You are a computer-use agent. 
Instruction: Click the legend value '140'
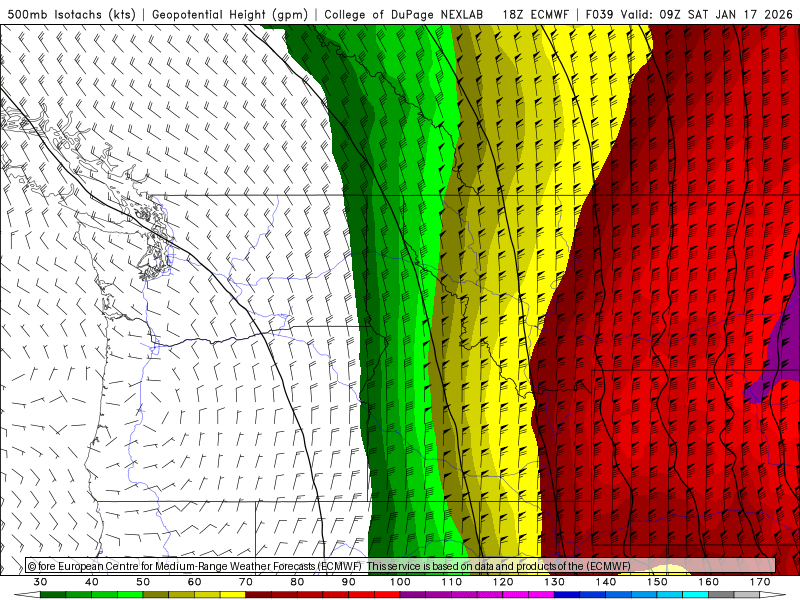tap(606, 582)
